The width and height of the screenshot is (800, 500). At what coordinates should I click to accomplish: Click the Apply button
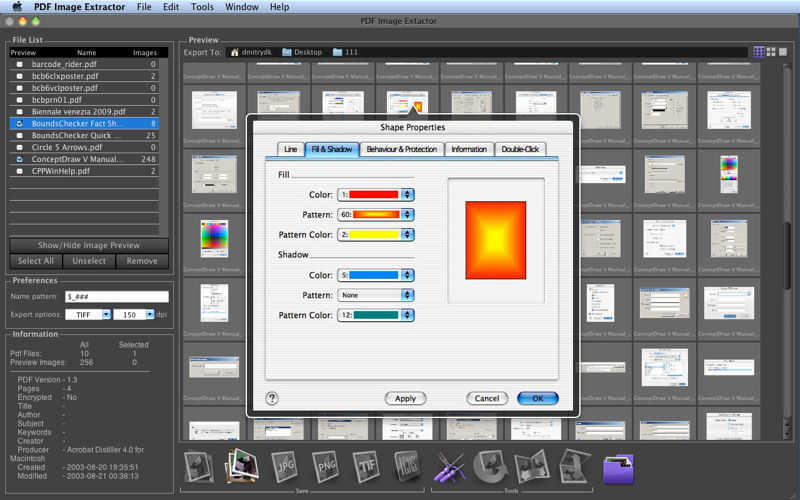point(406,398)
